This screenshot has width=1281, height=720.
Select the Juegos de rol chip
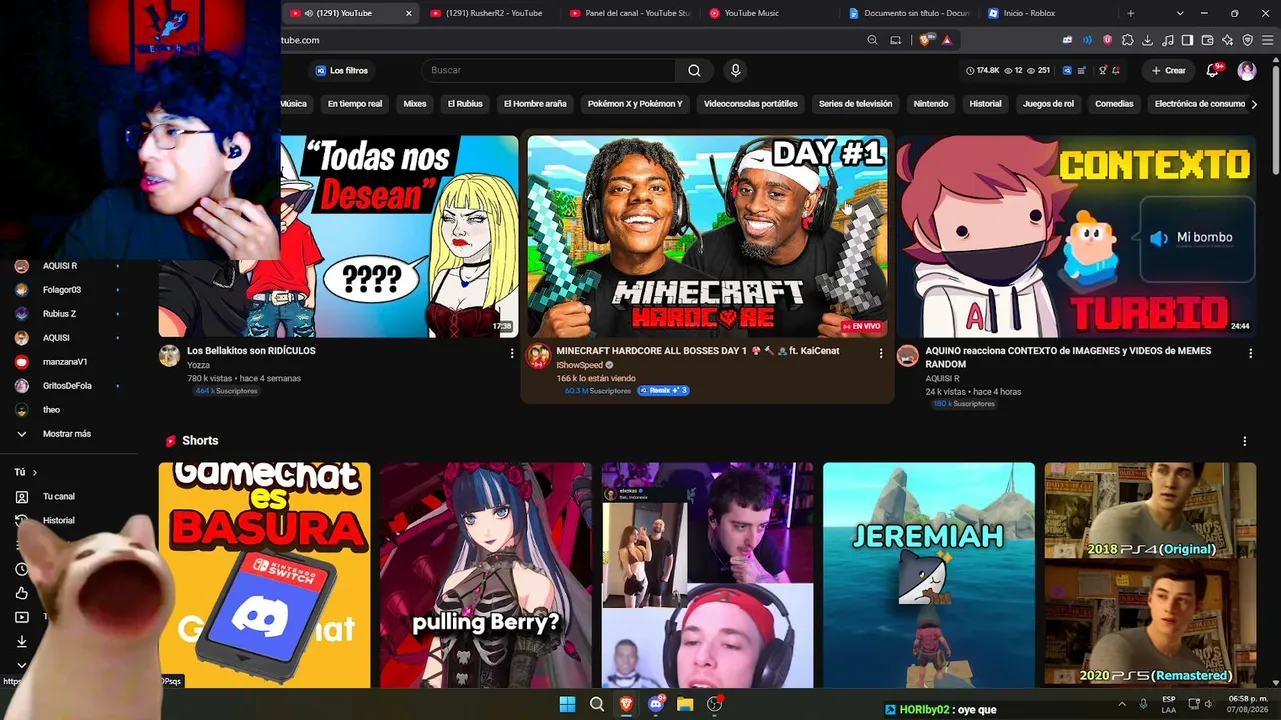pyautogui.click(x=1048, y=104)
